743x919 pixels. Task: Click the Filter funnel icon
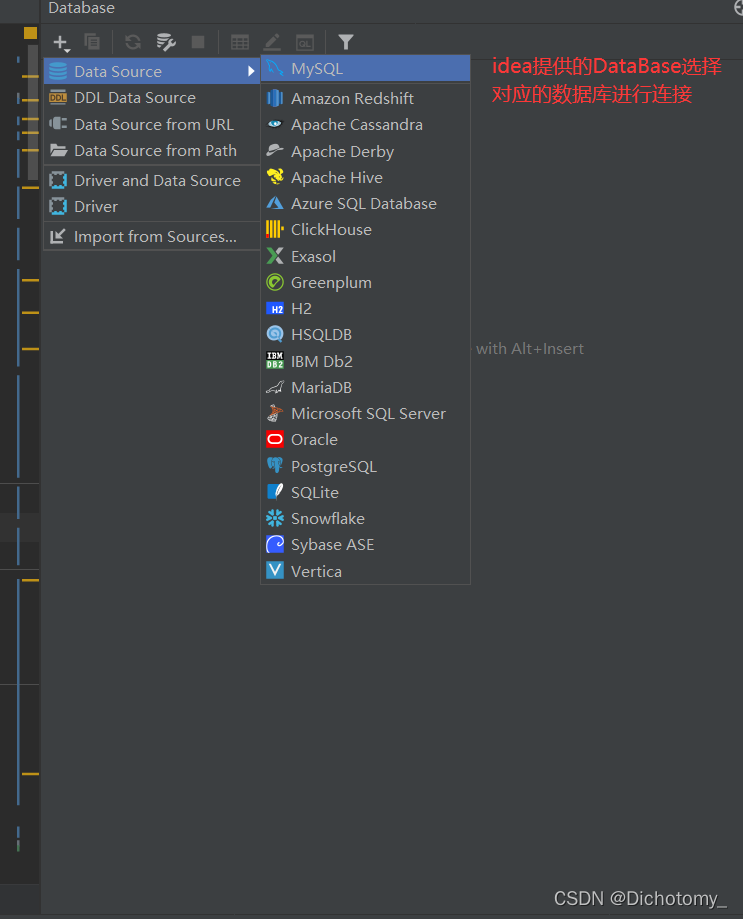[346, 42]
